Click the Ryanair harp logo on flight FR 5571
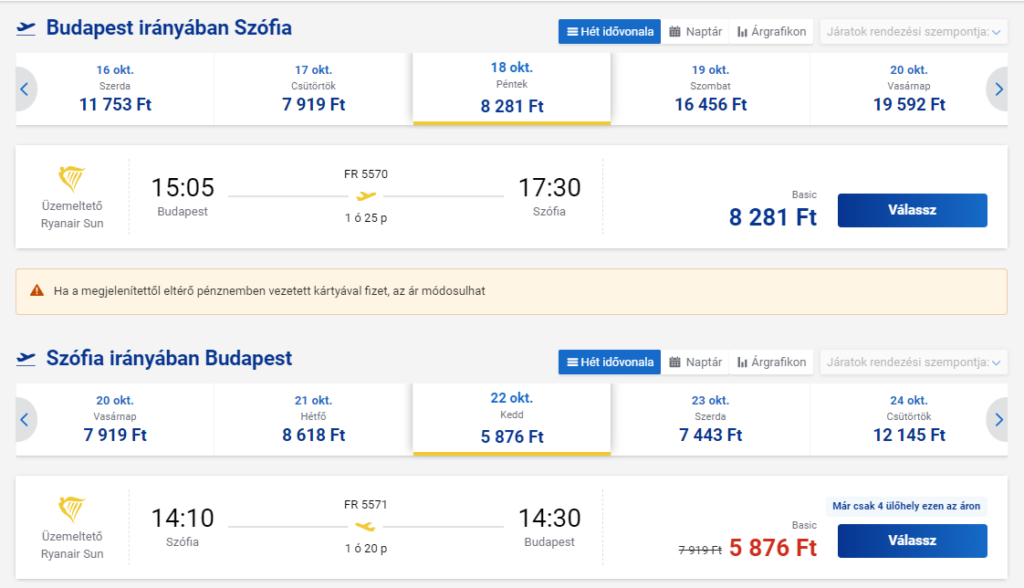The width and height of the screenshot is (1024, 588). click(72, 510)
